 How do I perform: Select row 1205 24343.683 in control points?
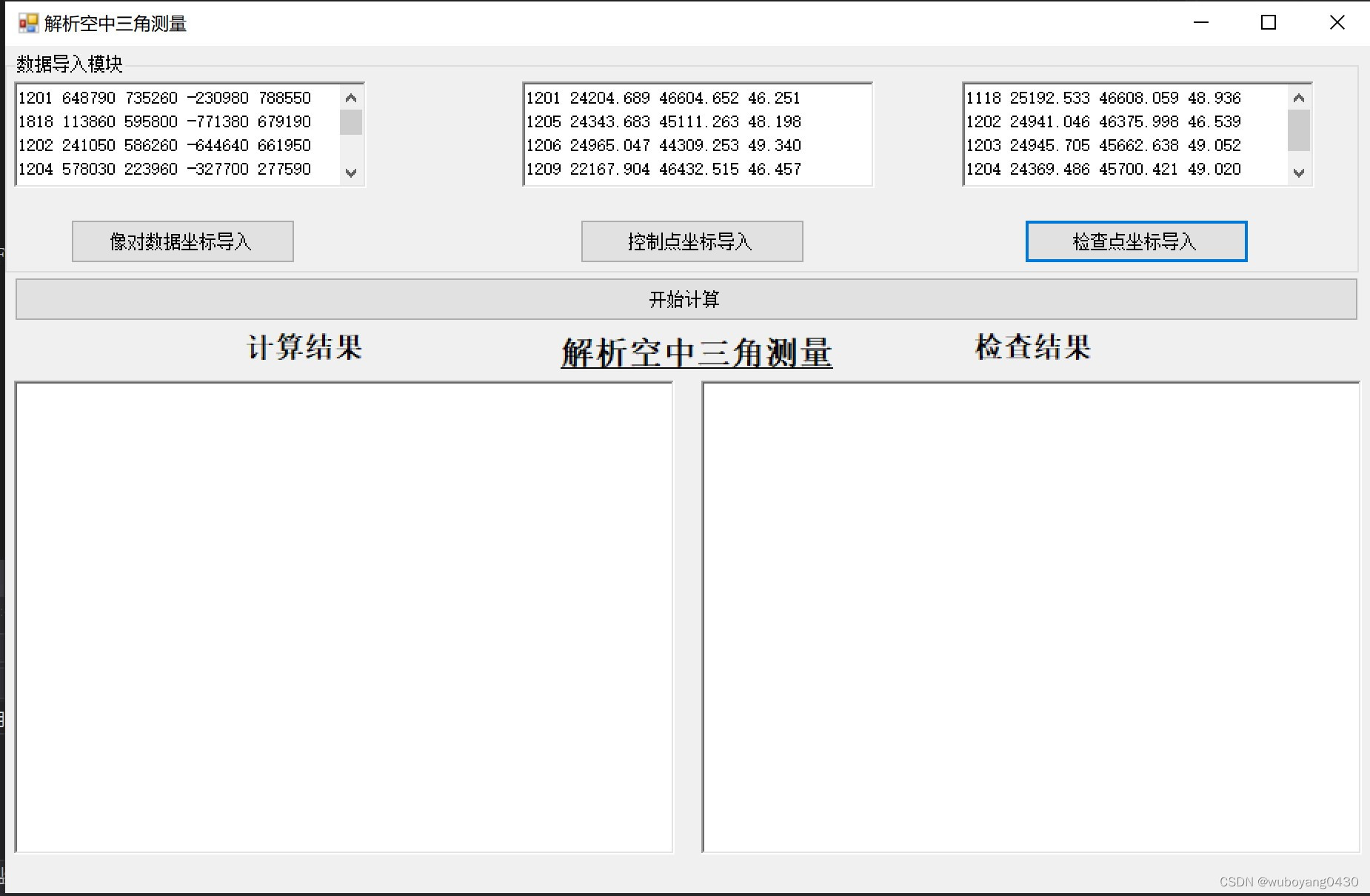[664, 121]
